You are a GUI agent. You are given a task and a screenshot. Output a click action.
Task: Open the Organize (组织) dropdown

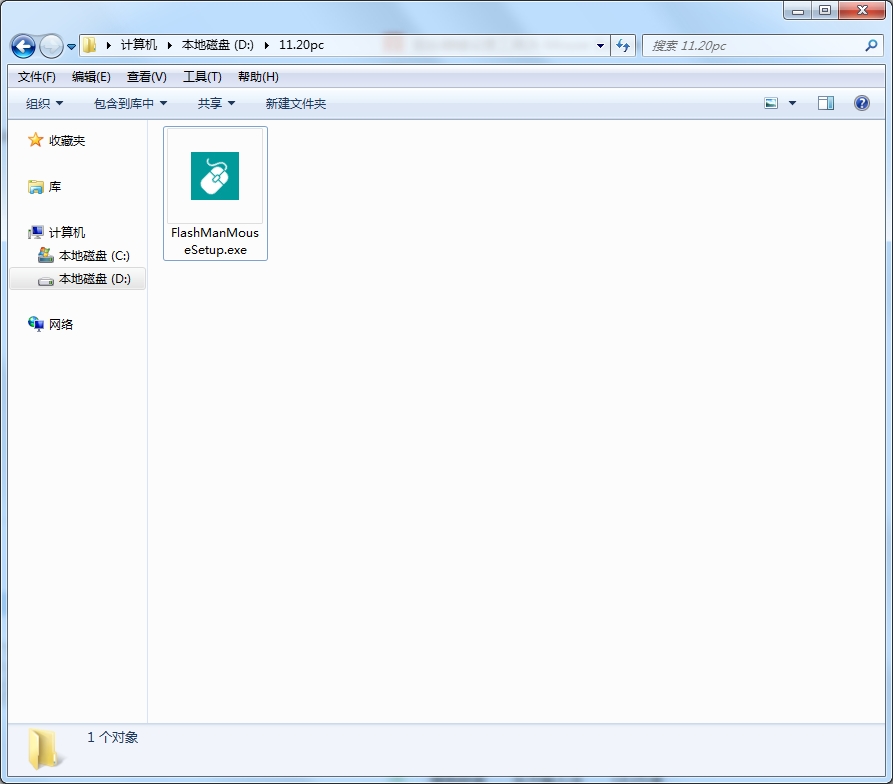pos(44,103)
